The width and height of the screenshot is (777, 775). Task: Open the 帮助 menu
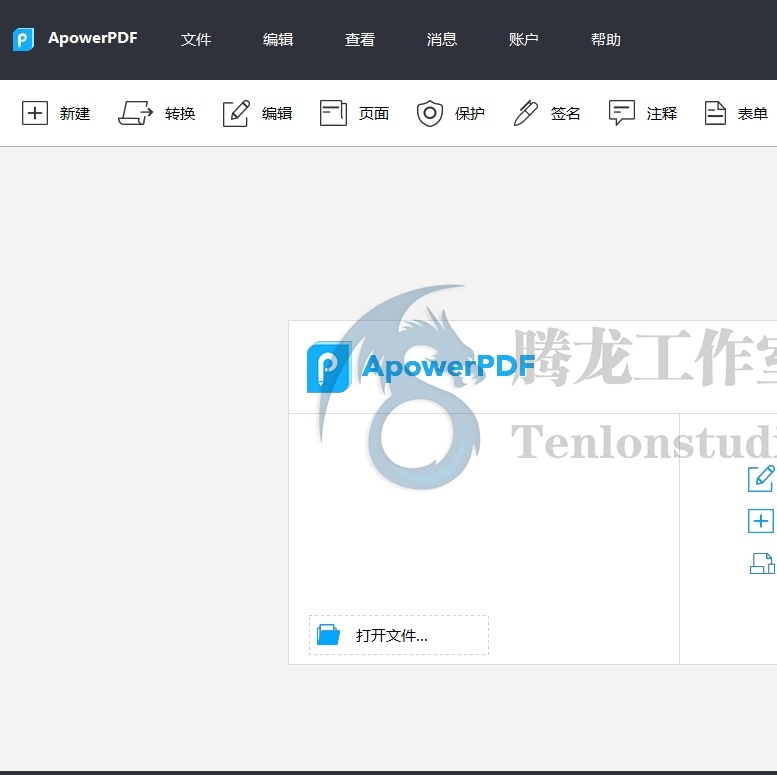click(x=606, y=39)
